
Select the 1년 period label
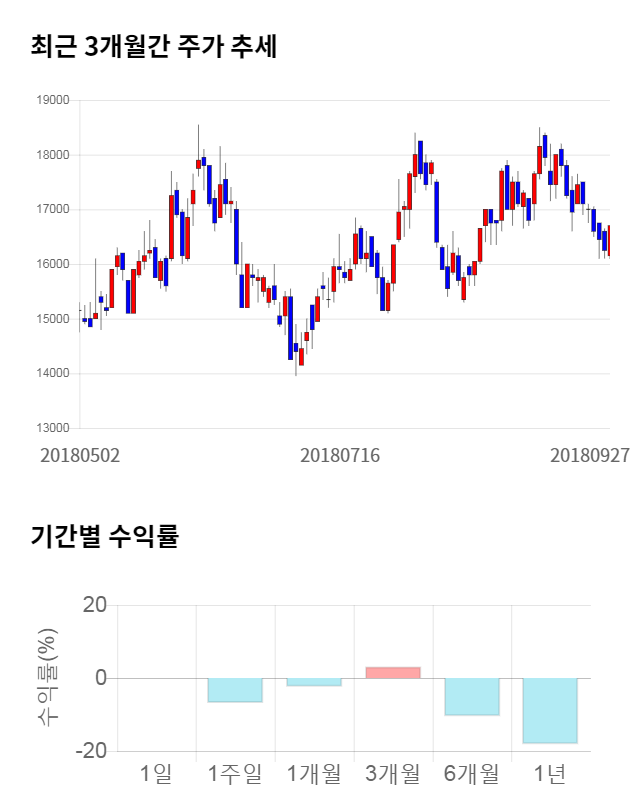(550, 773)
